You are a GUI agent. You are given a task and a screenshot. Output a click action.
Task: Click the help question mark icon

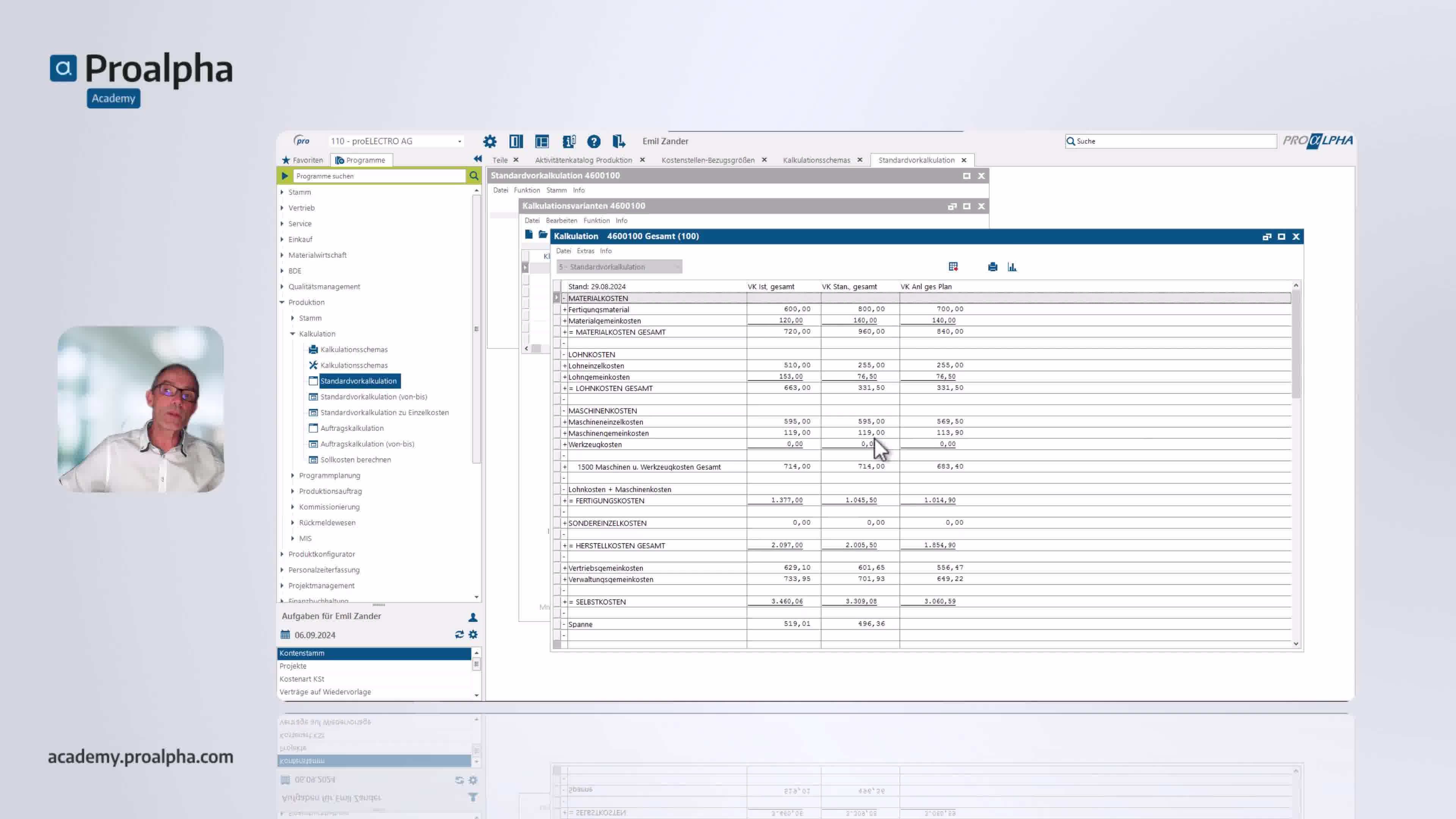(x=593, y=141)
